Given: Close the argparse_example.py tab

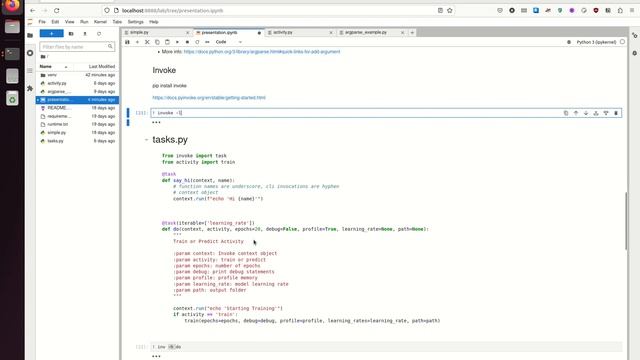Looking at the screenshot, I should tap(402, 32).
